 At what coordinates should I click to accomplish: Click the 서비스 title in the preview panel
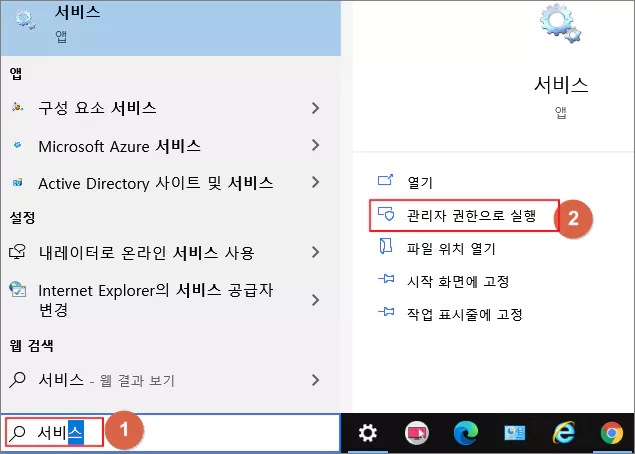561,85
